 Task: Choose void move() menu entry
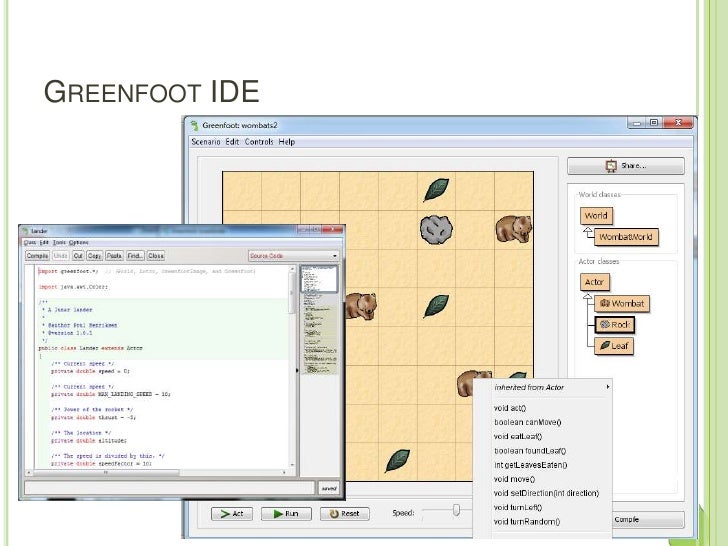point(514,479)
